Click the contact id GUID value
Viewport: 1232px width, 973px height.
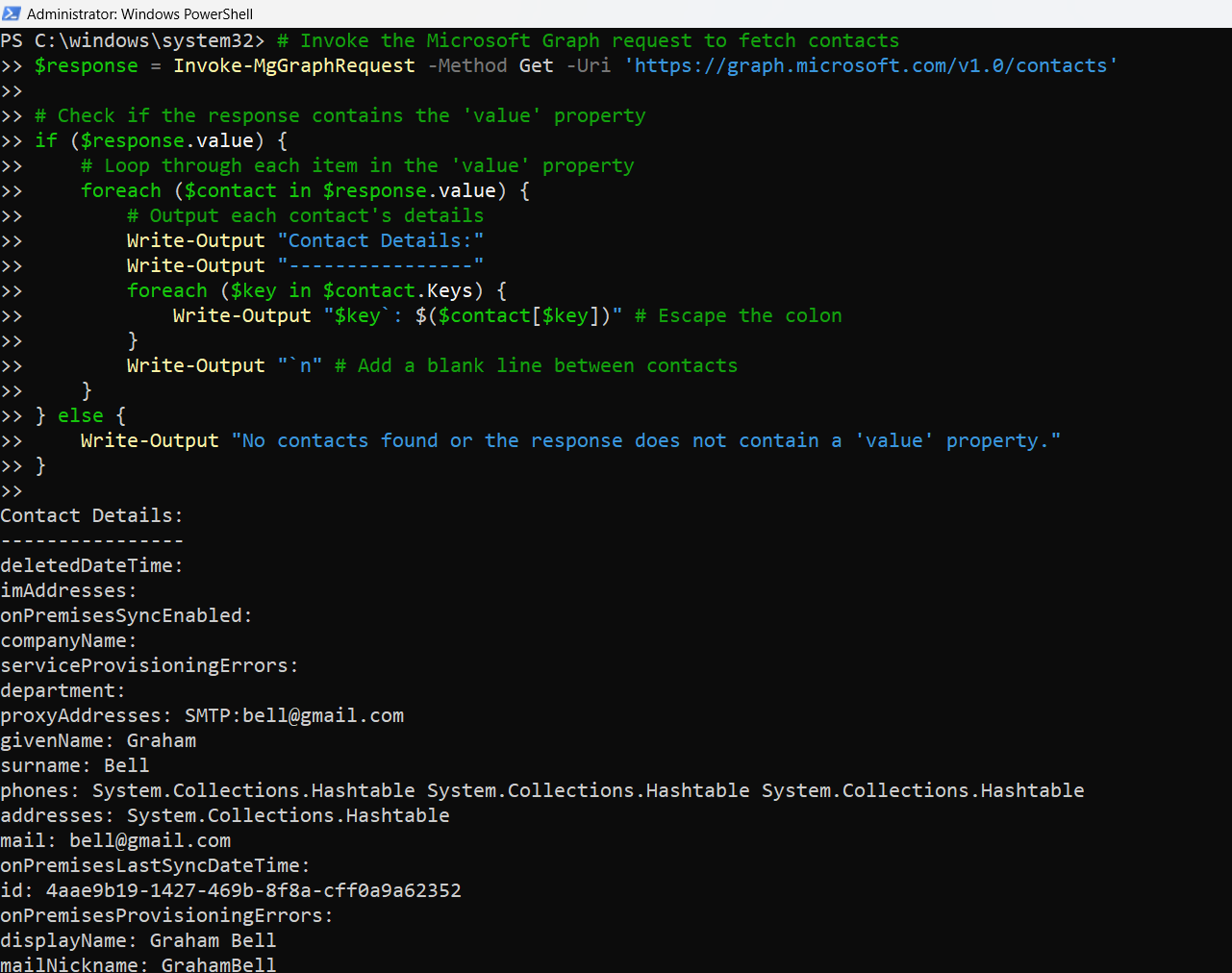coord(254,890)
